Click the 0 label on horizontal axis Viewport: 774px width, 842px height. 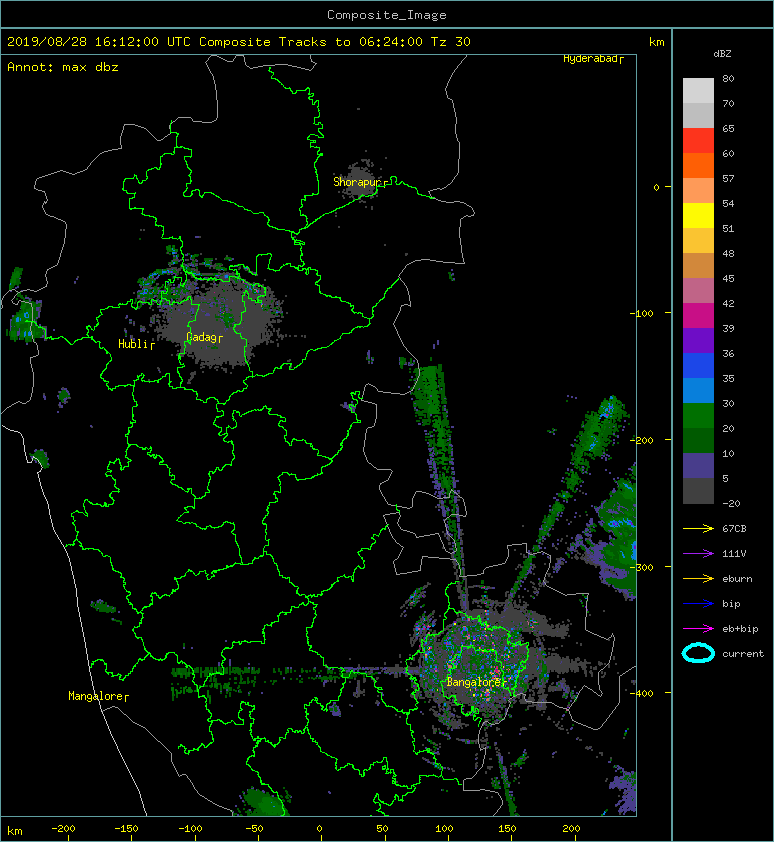point(319,829)
